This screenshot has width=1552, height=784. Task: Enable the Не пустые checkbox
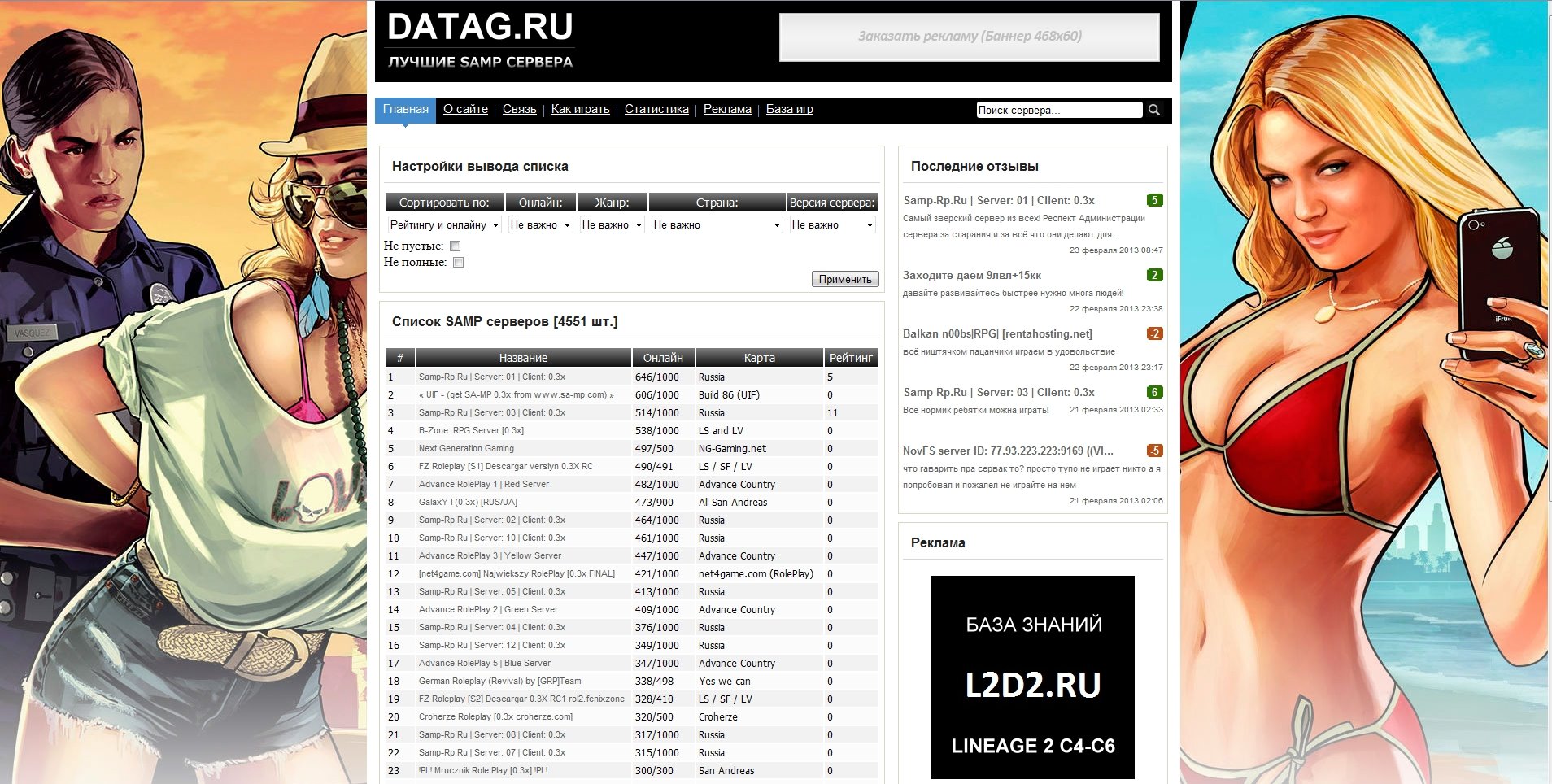[456, 246]
